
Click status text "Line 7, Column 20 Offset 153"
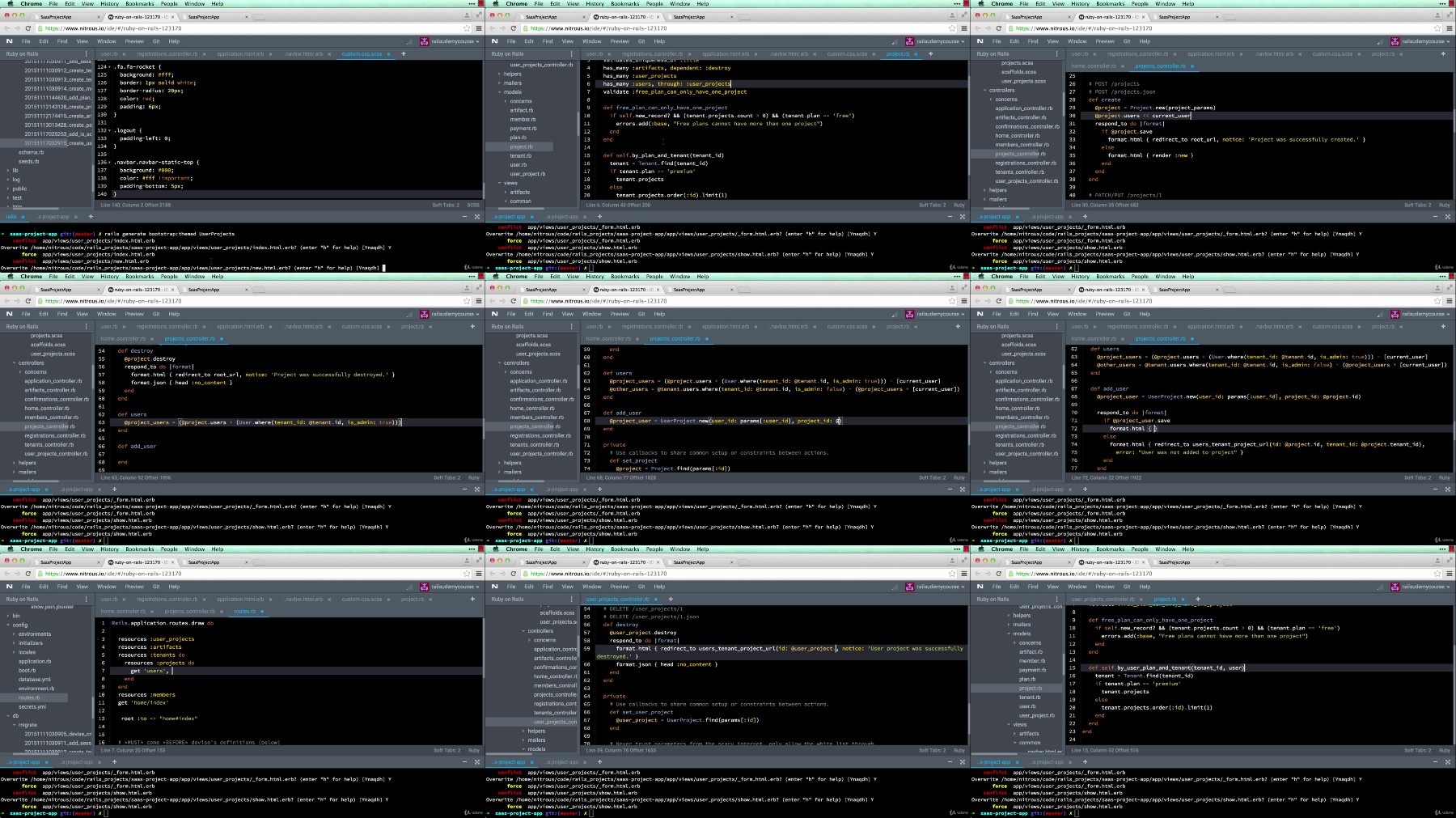(x=133, y=750)
